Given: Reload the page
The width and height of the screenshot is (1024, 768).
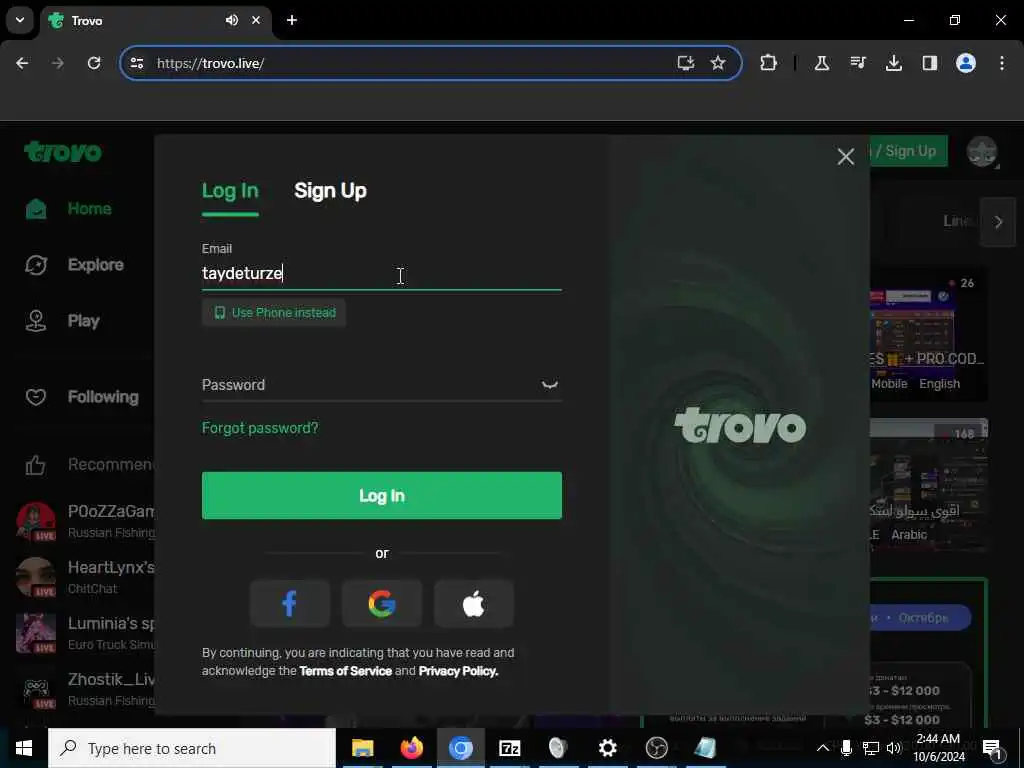Looking at the screenshot, I should pos(94,63).
